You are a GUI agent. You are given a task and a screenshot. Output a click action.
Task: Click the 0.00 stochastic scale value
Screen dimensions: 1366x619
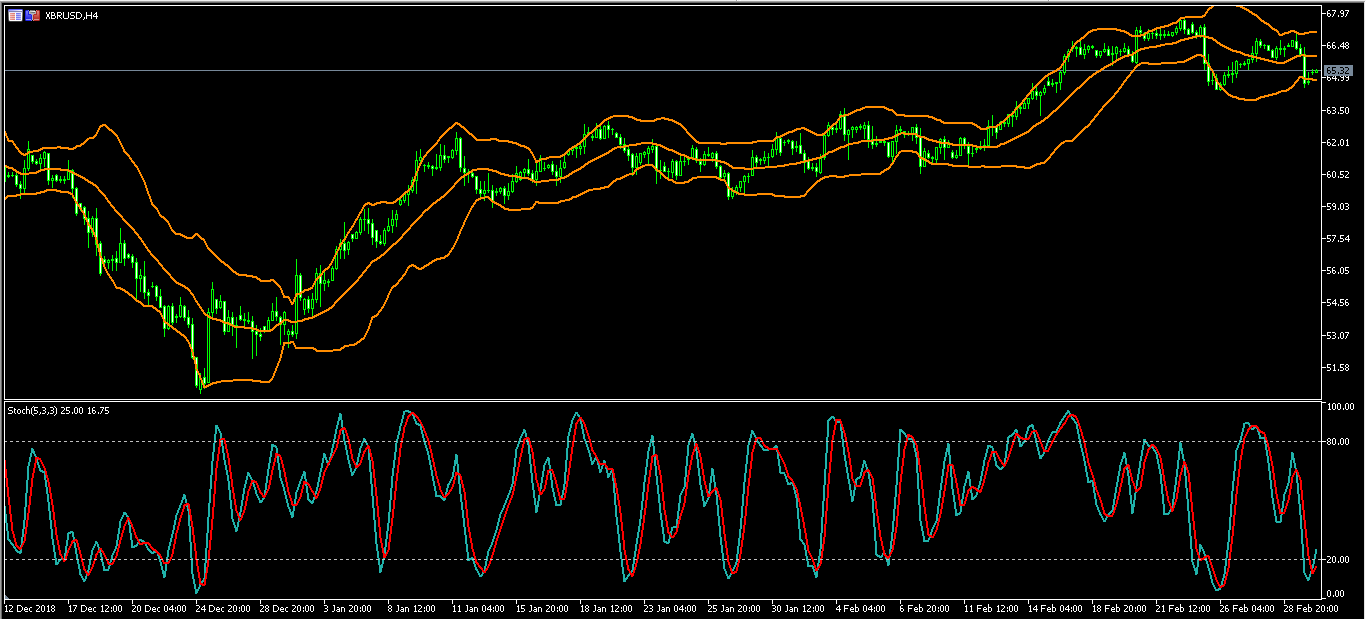[x=1335, y=594]
